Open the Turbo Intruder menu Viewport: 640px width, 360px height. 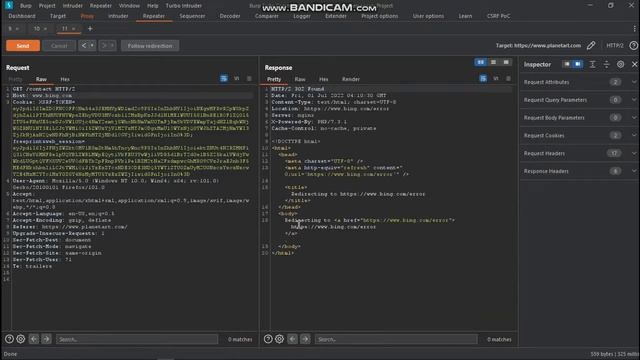pos(184,6)
